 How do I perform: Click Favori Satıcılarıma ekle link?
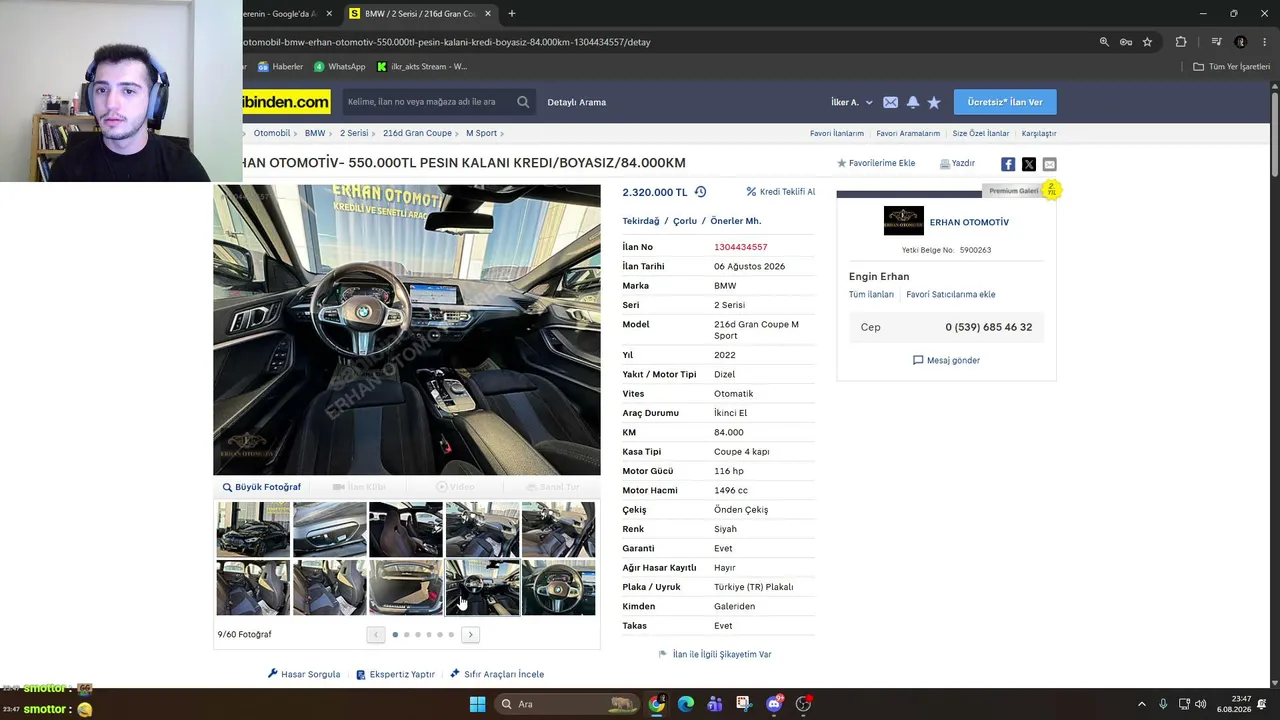pos(951,295)
